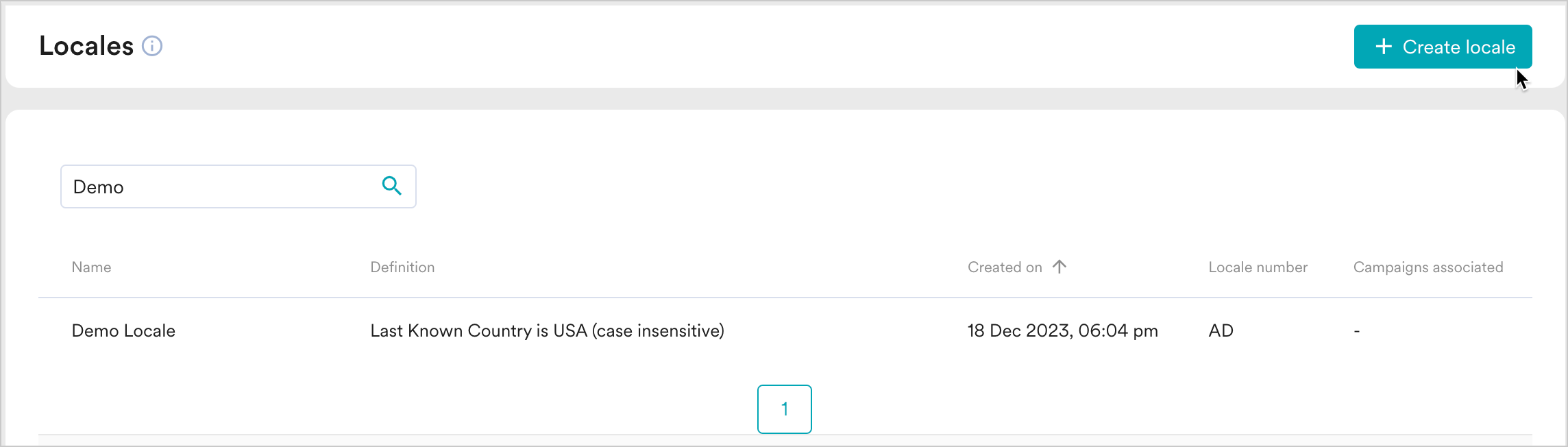Click the Create locale label text
The height and width of the screenshot is (447, 1568).
[x=1459, y=47]
